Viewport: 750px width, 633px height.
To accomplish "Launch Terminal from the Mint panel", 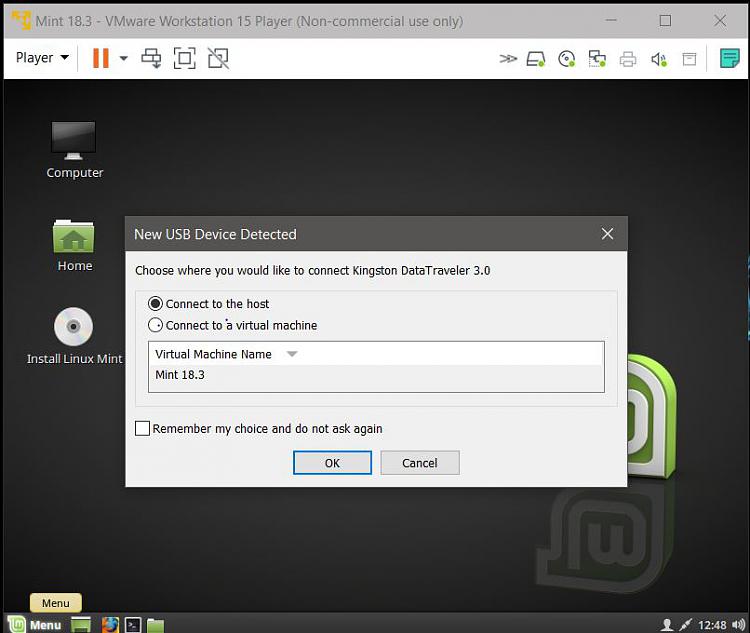I will pos(133,624).
